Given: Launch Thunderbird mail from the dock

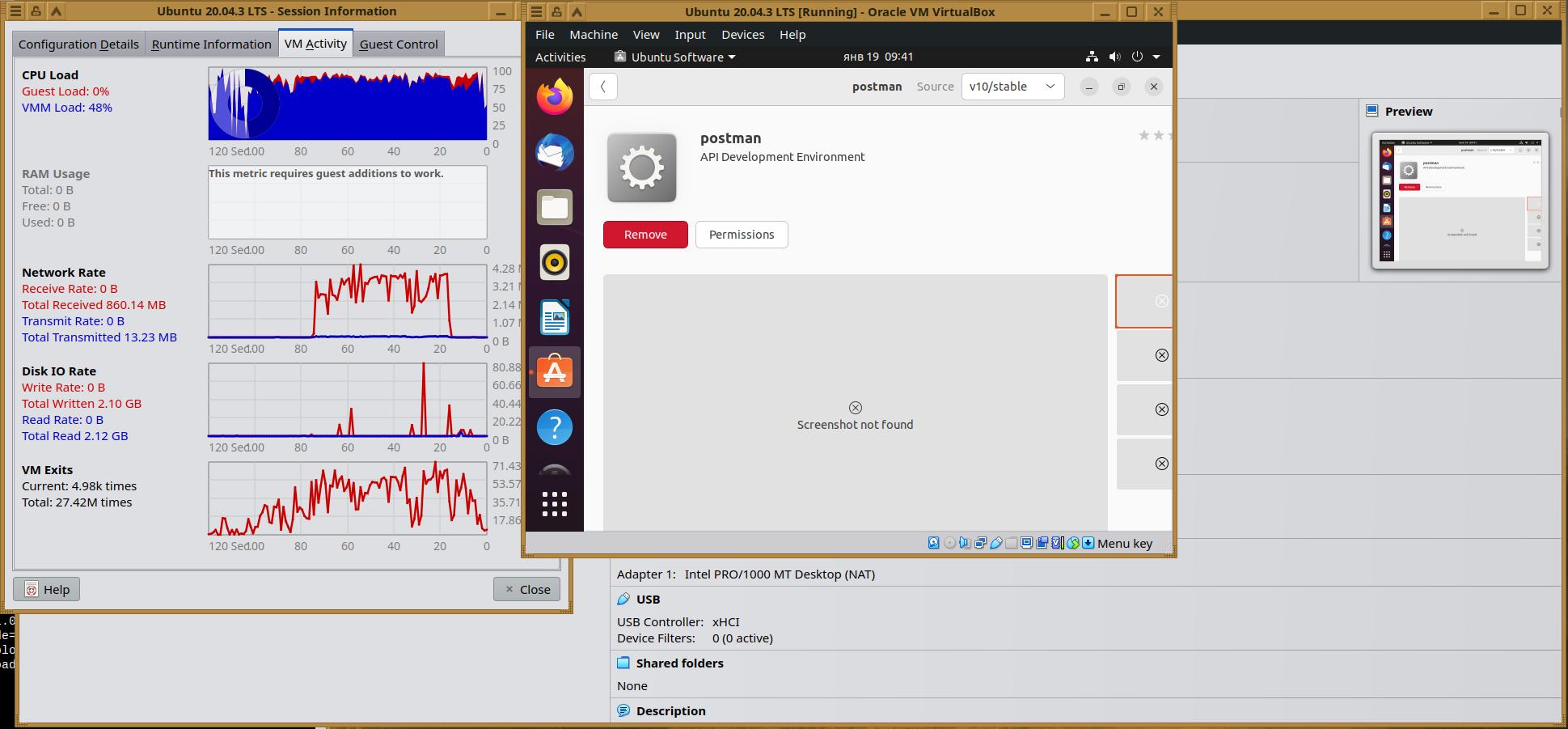Looking at the screenshot, I should pyautogui.click(x=555, y=152).
